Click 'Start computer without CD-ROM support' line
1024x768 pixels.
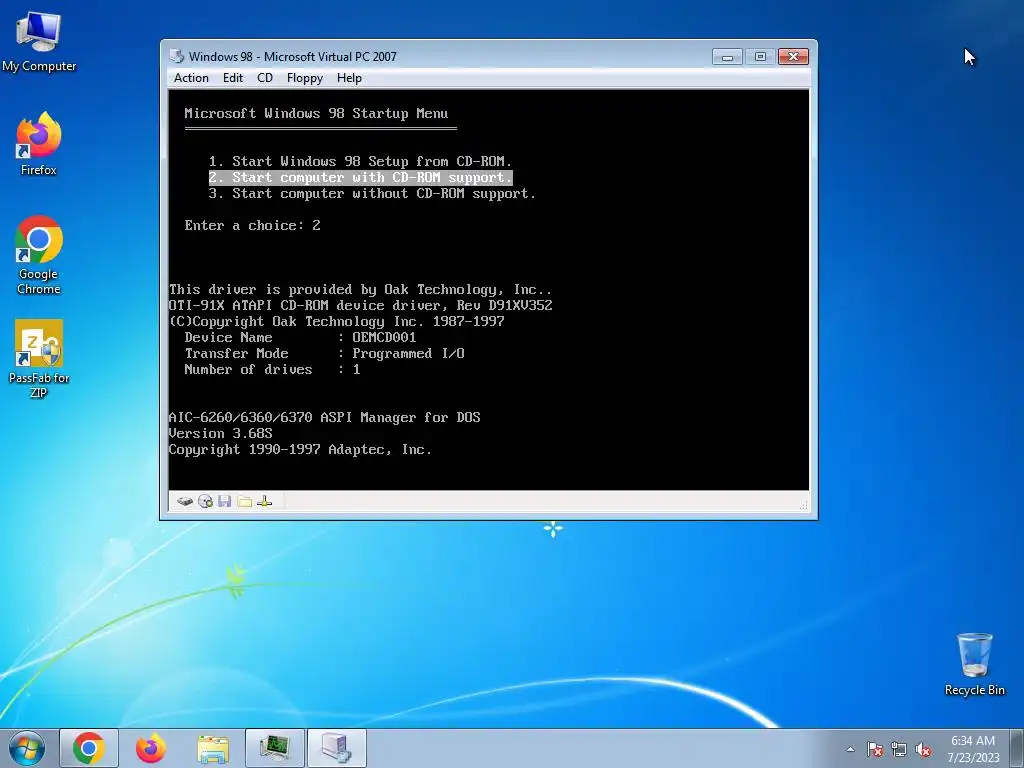click(372, 193)
